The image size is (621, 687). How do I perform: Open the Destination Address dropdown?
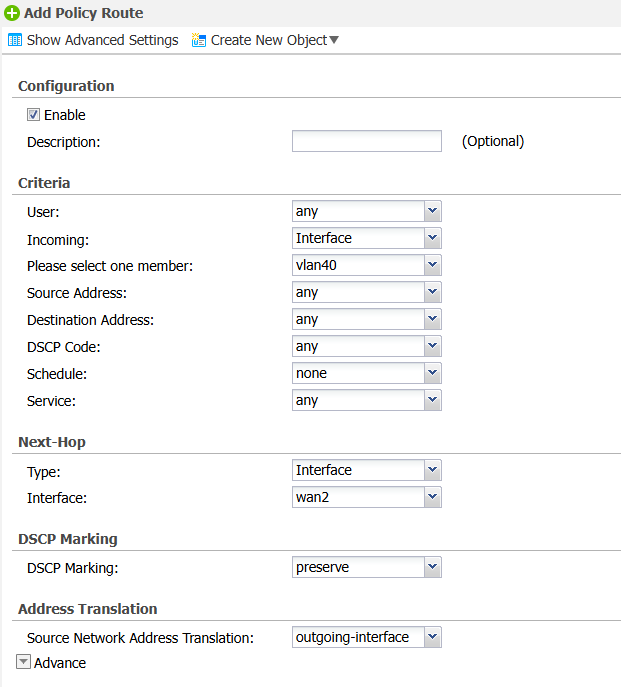pos(367,319)
